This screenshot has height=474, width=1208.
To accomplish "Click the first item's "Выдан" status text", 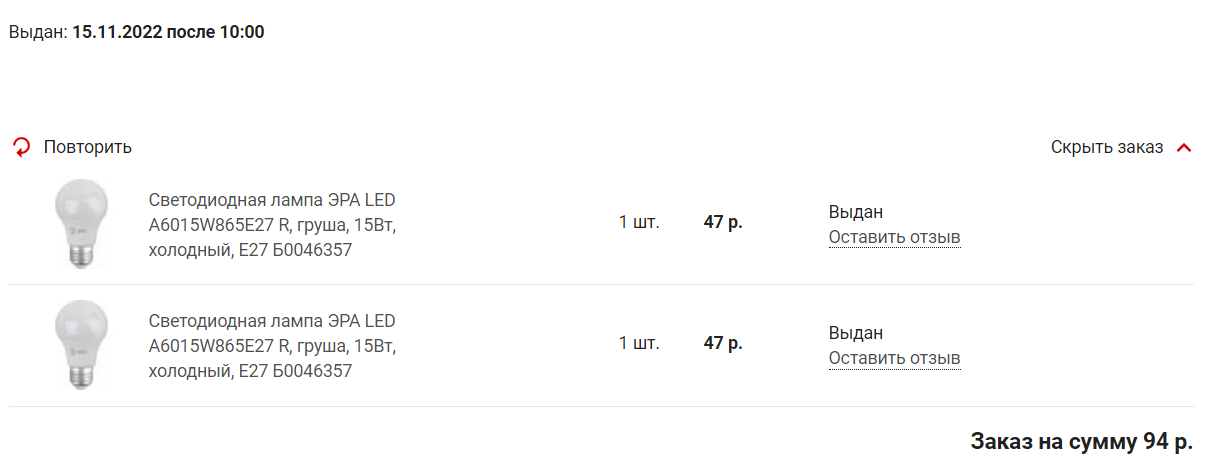I will click(856, 212).
